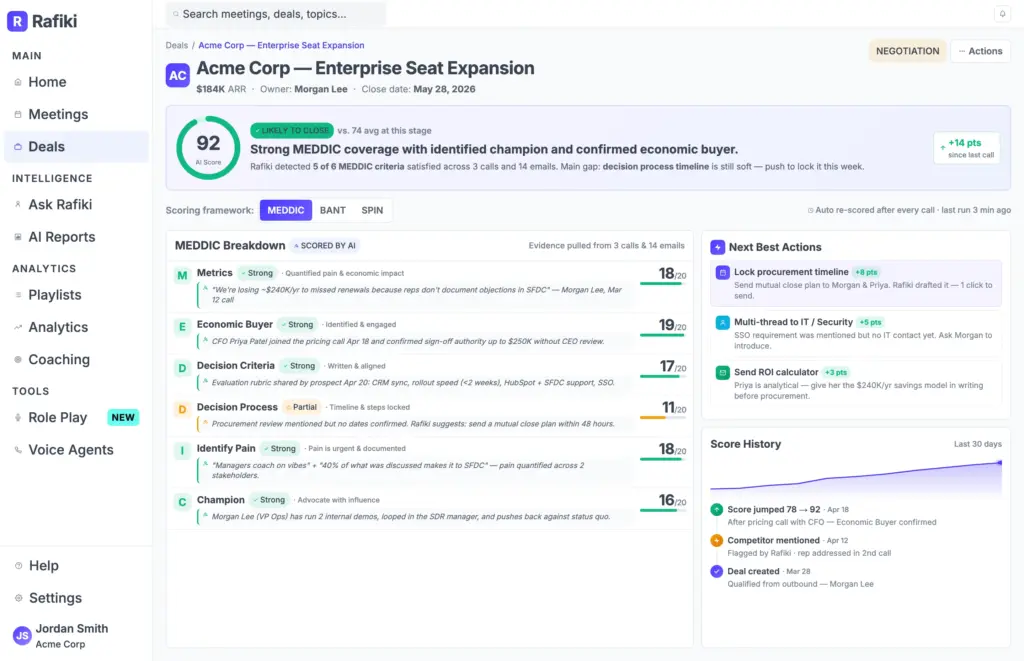Click the +14 pts since last call badge
The width and height of the screenshot is (1024, 661).
(x=967, y=148)
